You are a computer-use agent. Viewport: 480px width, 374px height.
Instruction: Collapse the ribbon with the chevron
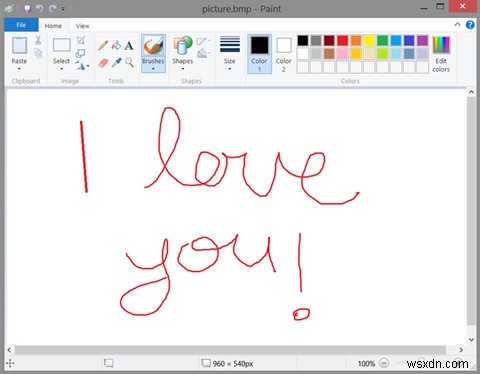[x=458, y=24]
